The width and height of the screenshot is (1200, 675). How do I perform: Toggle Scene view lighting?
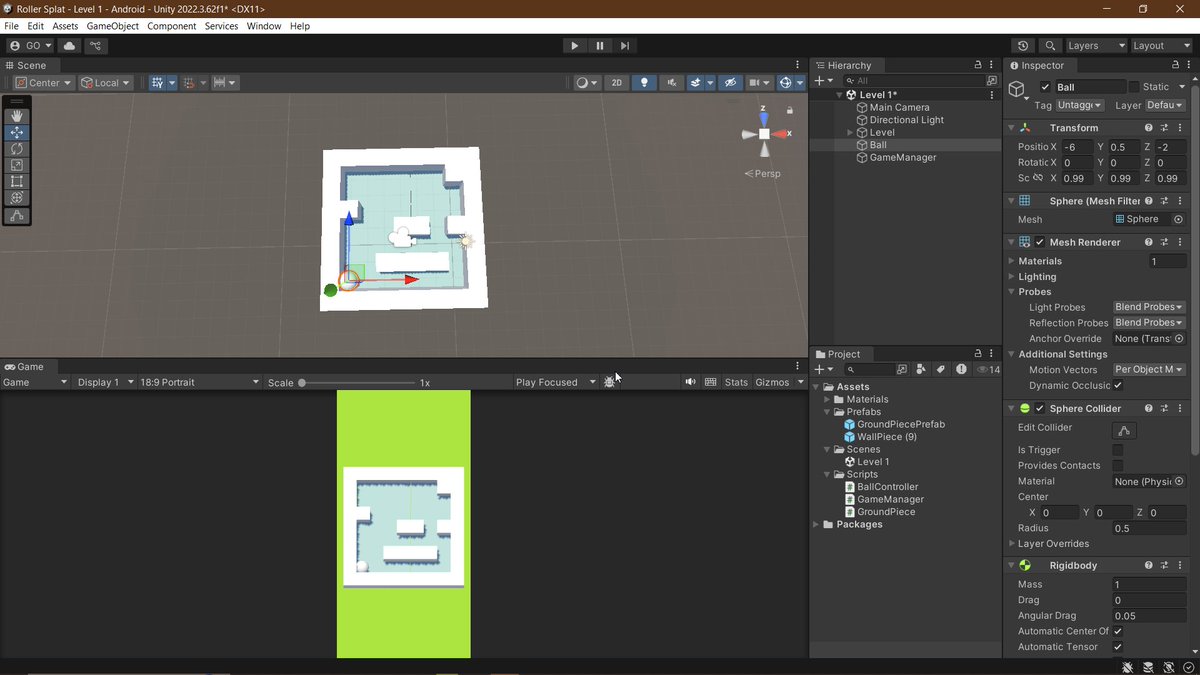tap(644, 82)
